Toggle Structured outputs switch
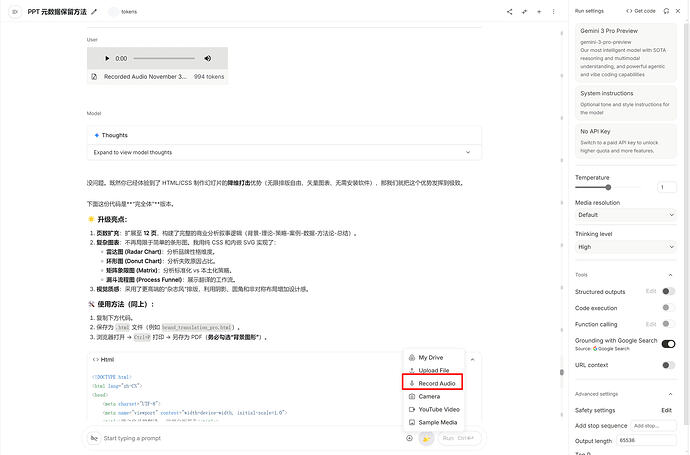This screenshot has height=455, width=690. tap(668, 291)
